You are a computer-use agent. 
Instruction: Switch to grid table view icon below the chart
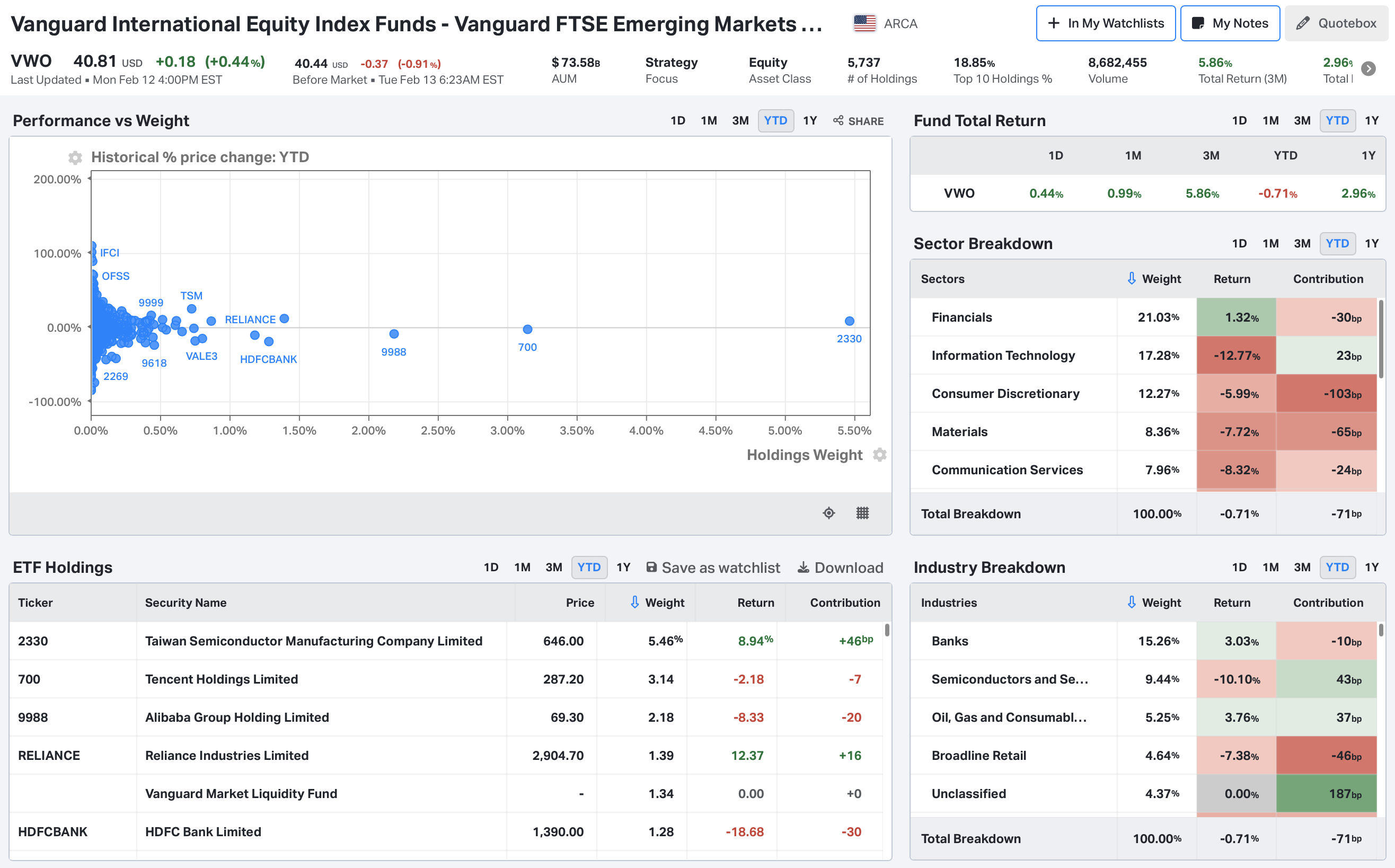(x=862, y=512)
